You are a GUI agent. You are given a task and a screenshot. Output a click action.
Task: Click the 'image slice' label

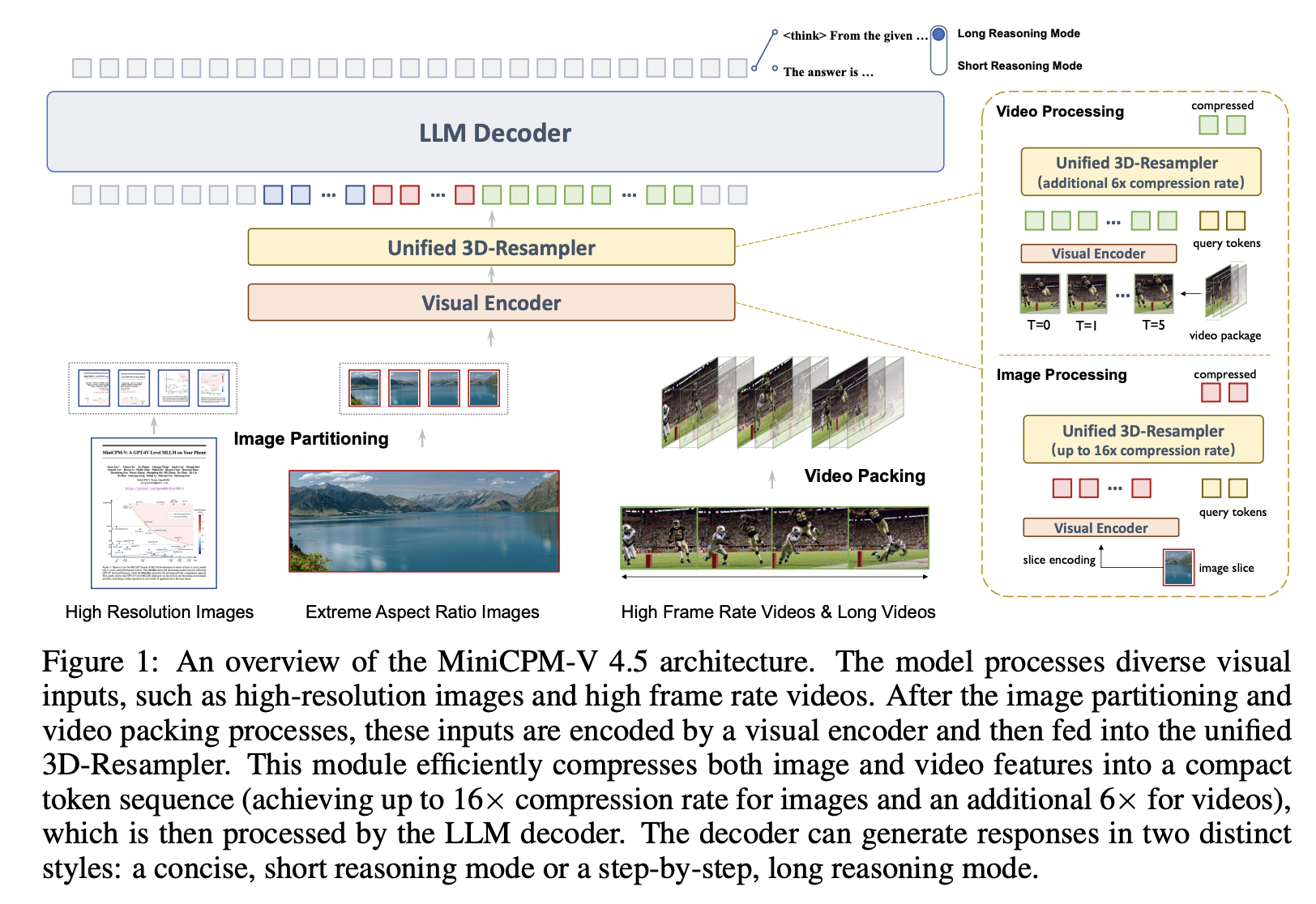point(1226,568)
